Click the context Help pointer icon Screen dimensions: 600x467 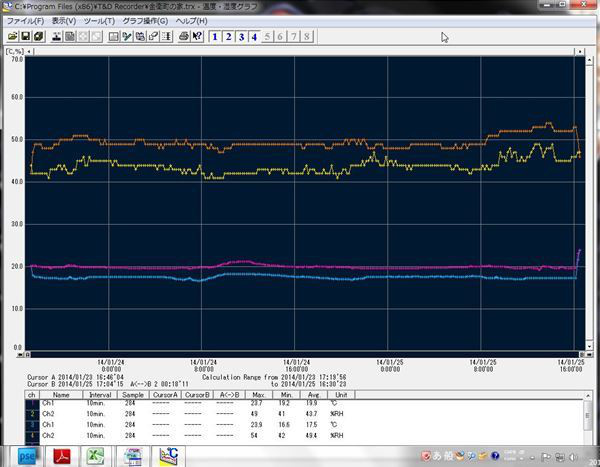coord(197,36)
